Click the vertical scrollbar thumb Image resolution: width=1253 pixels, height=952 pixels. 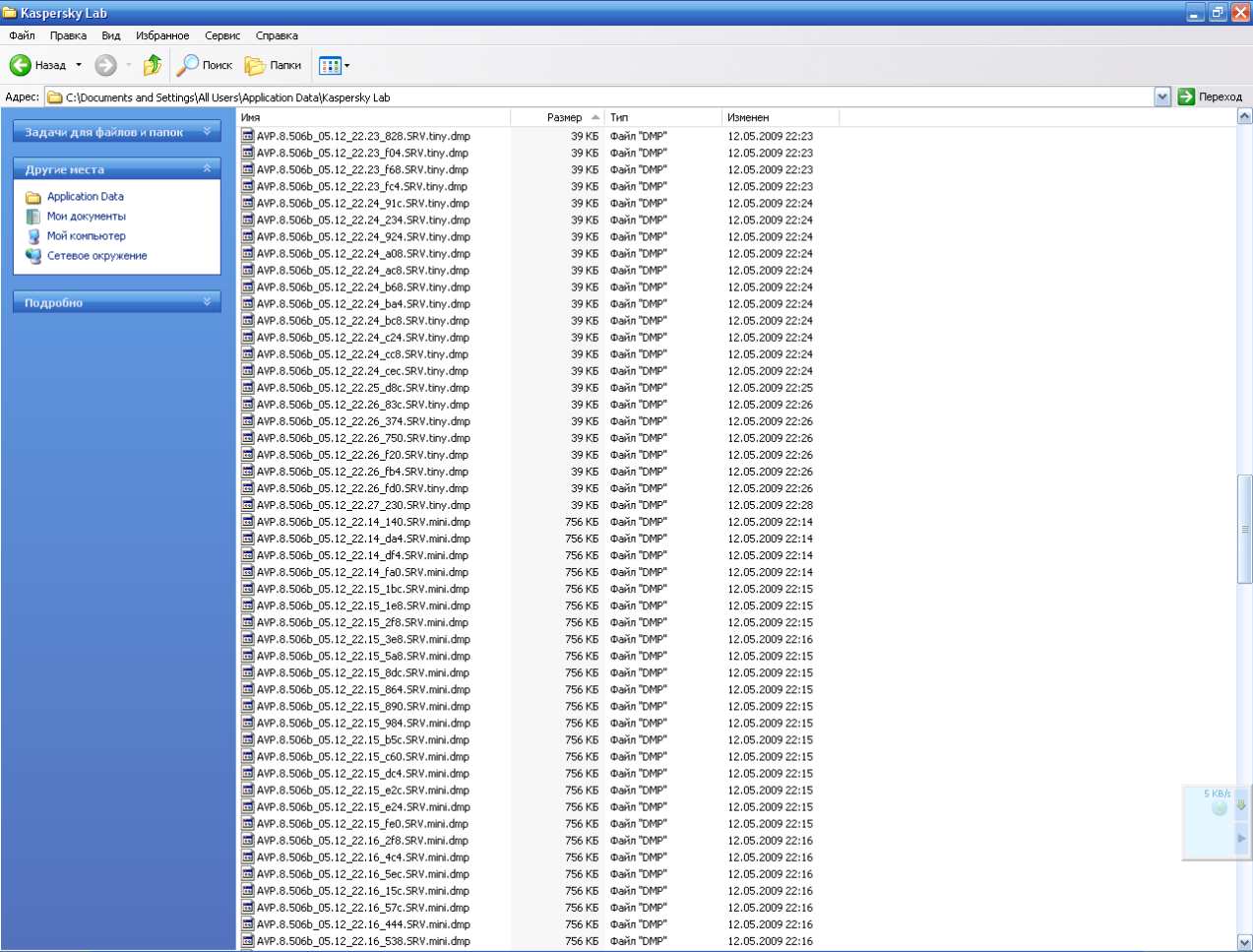click(1244, 529)
